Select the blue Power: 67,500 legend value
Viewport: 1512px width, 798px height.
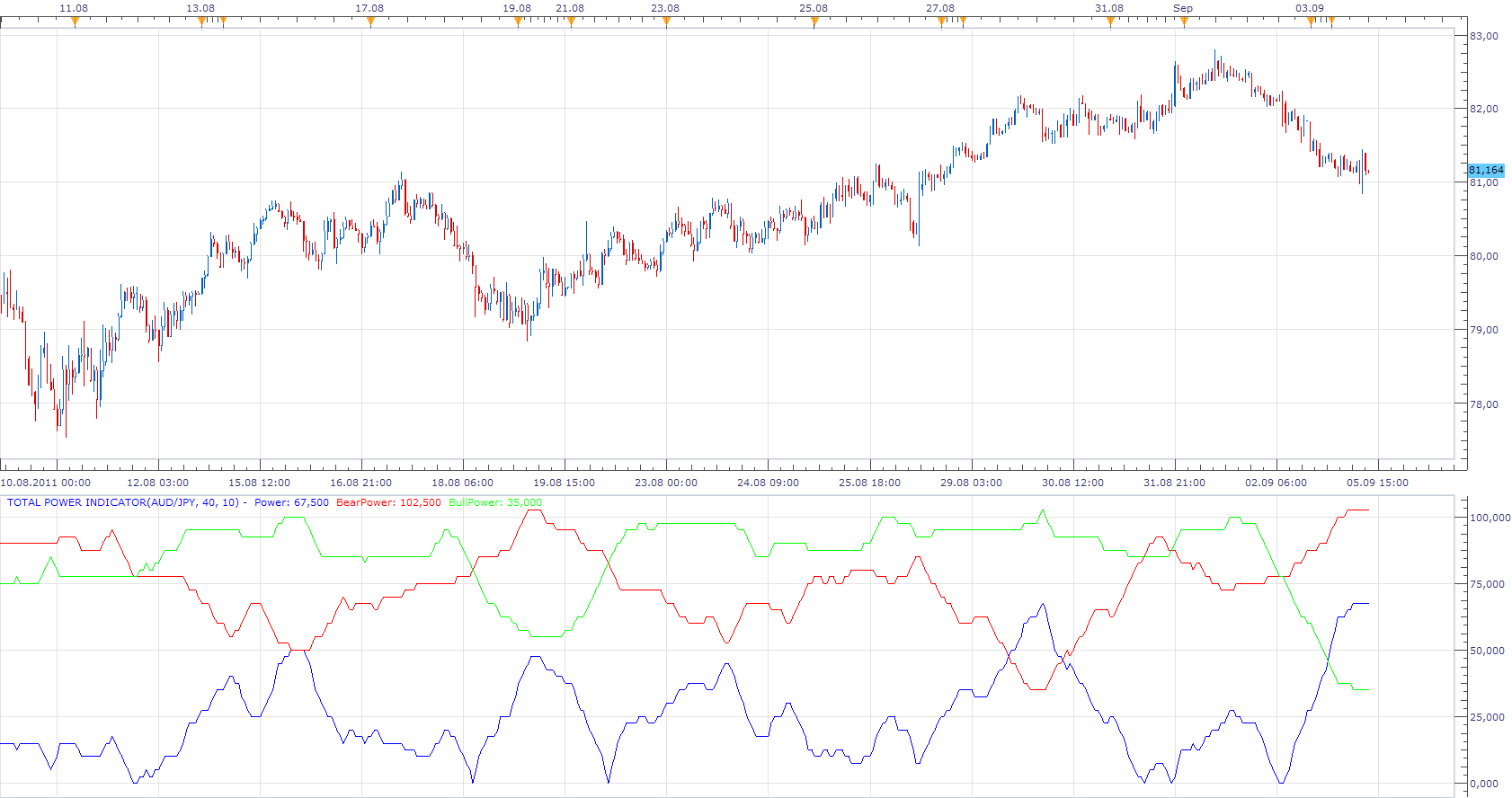pos(291,502)
